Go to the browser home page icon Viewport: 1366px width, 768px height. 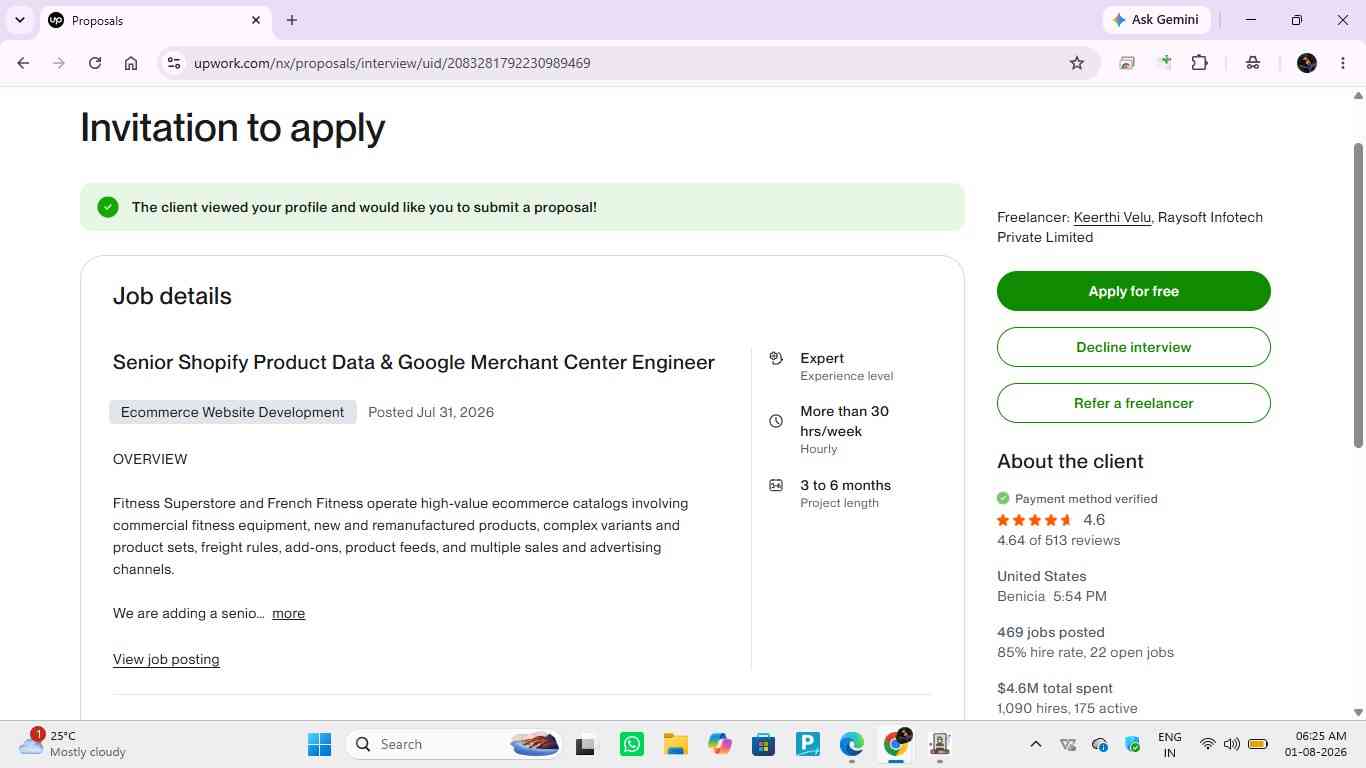(x=131, y=63)
